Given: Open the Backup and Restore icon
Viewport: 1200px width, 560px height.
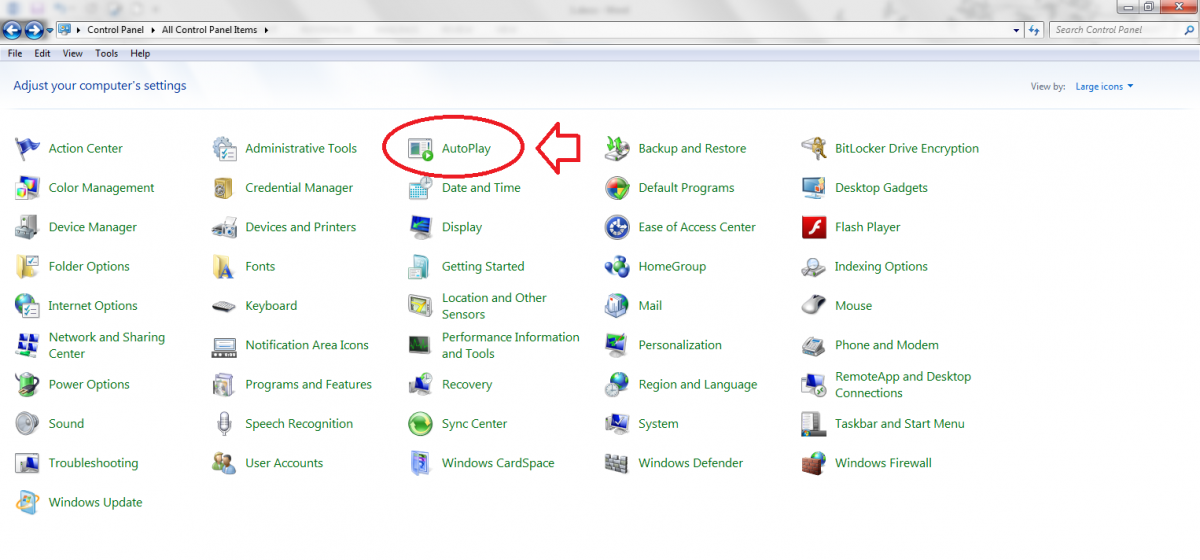Looking at the screenshot, I should pos(617,149).
